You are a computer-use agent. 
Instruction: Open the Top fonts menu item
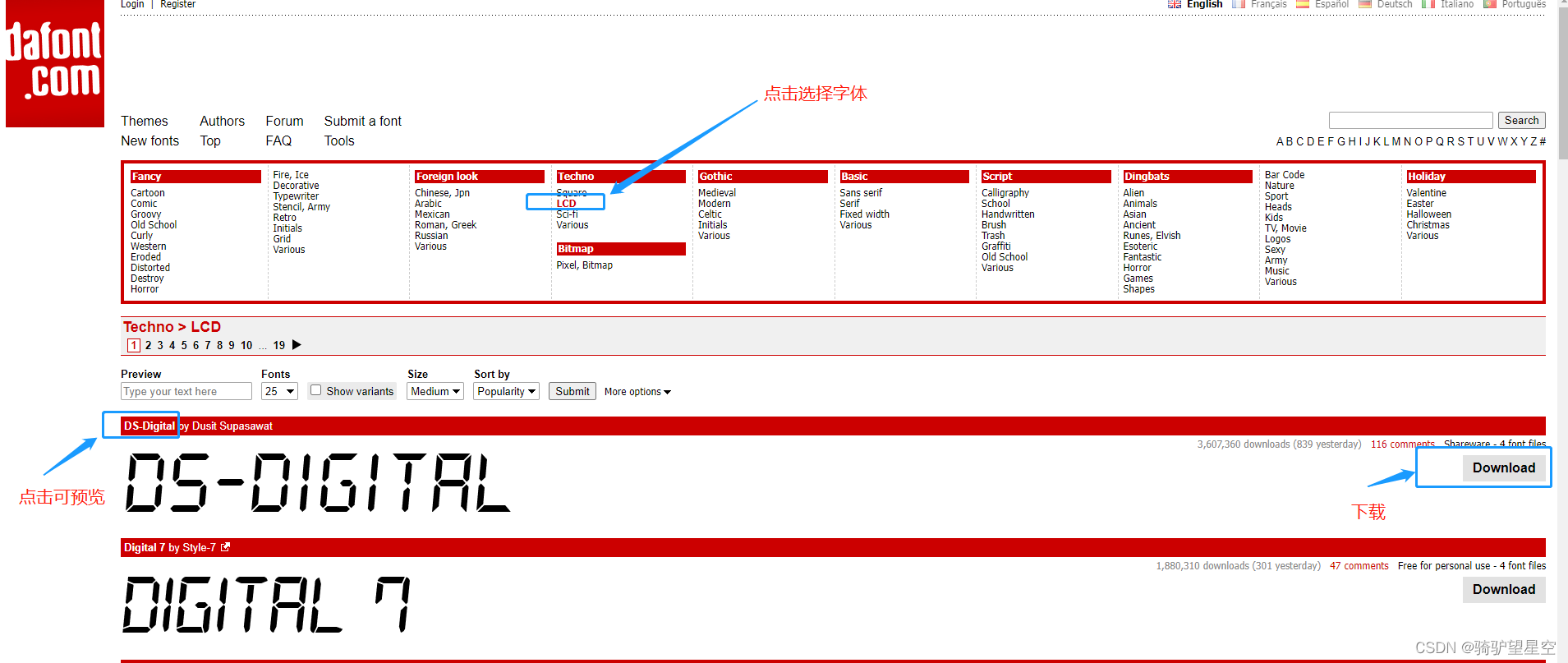point(210,140)
